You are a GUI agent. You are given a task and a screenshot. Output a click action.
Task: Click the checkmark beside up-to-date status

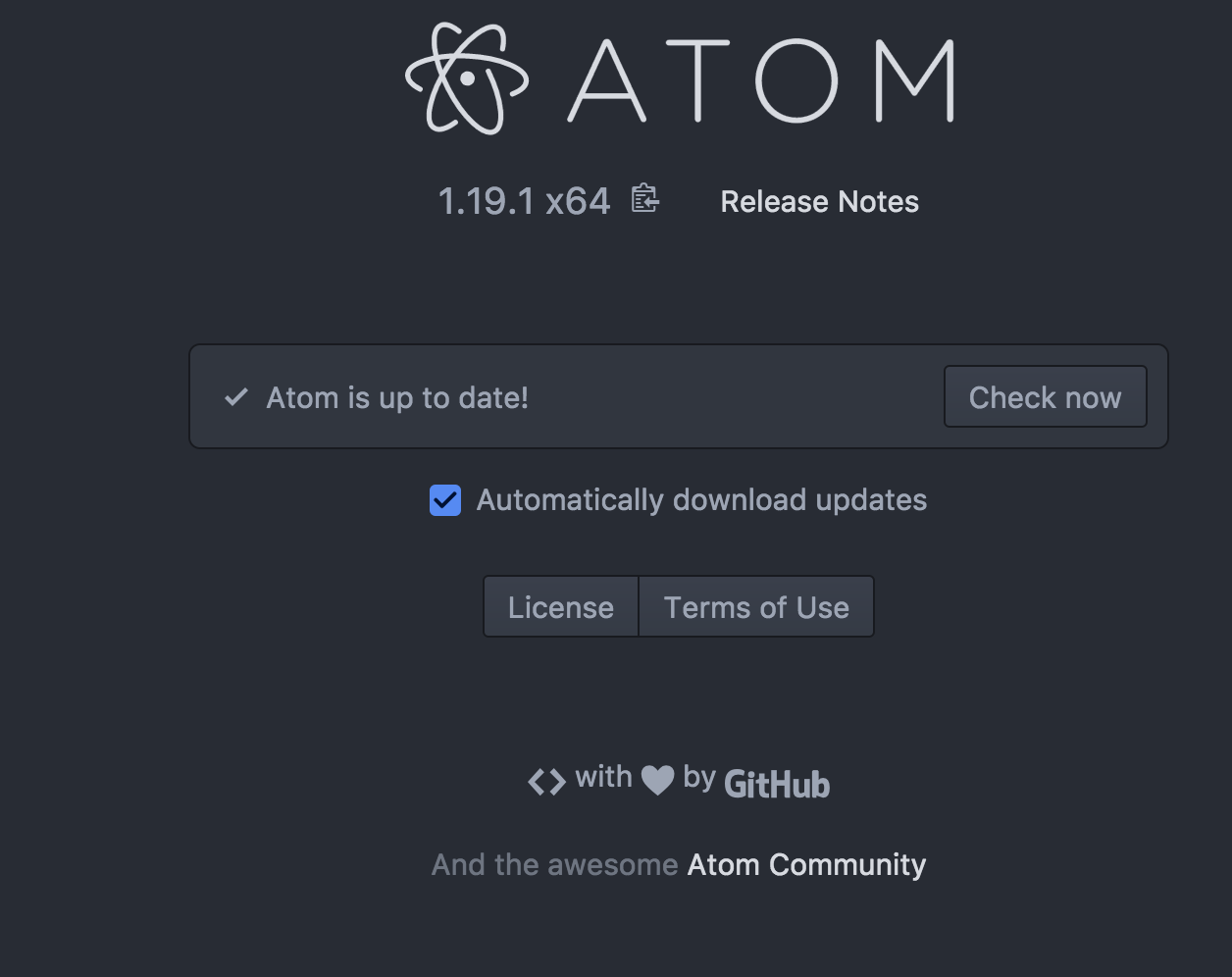pos(233,396)
